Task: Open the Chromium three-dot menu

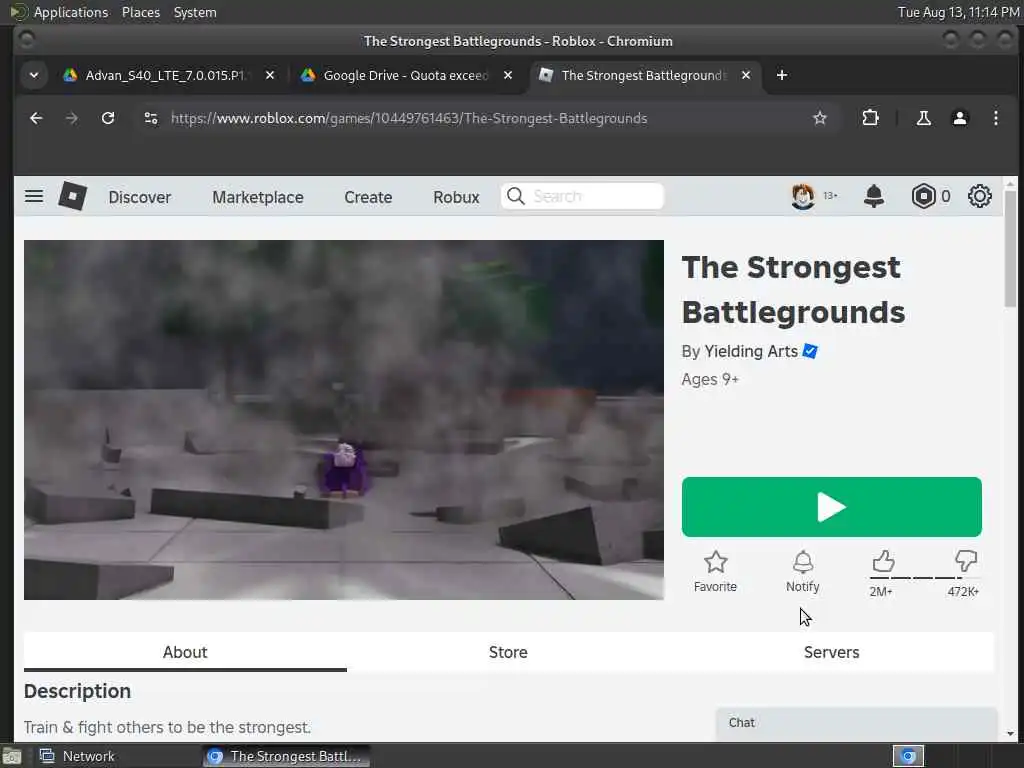Action: [x=995, y=118]
